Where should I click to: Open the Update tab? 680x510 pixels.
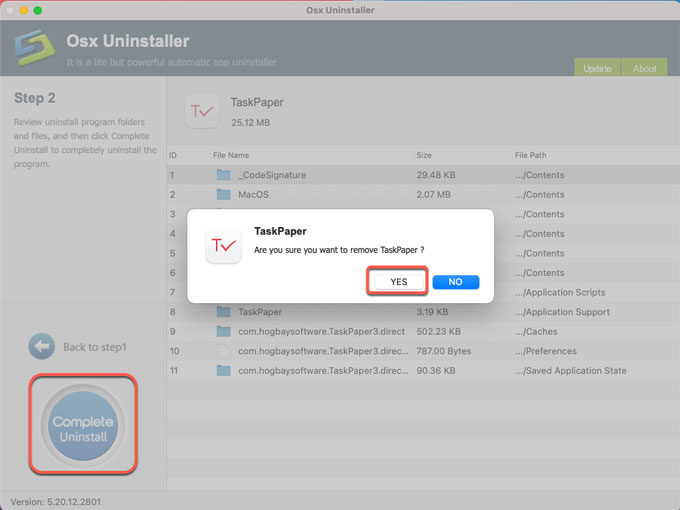click(x=597, y=68)
